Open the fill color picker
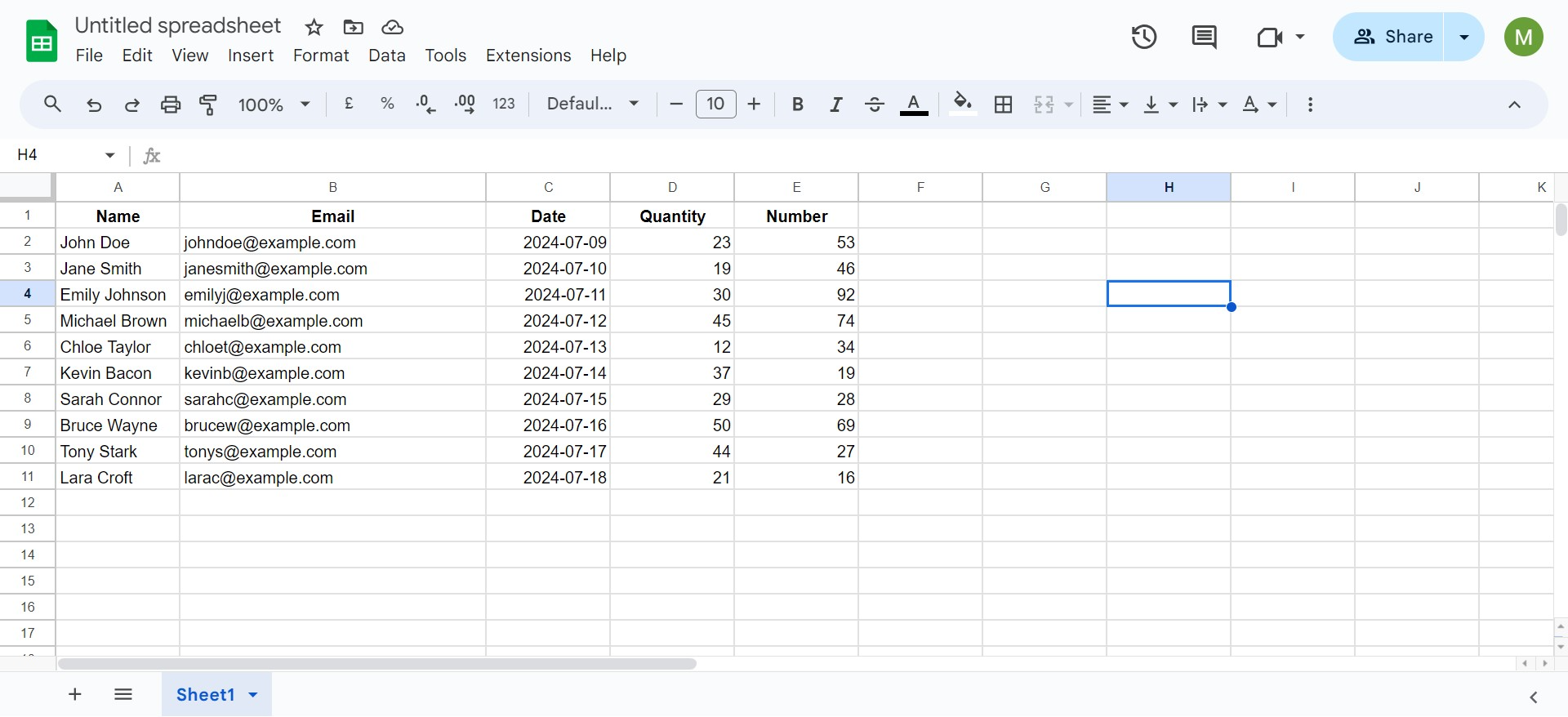Screen dimensions: 1568x717 963,105
